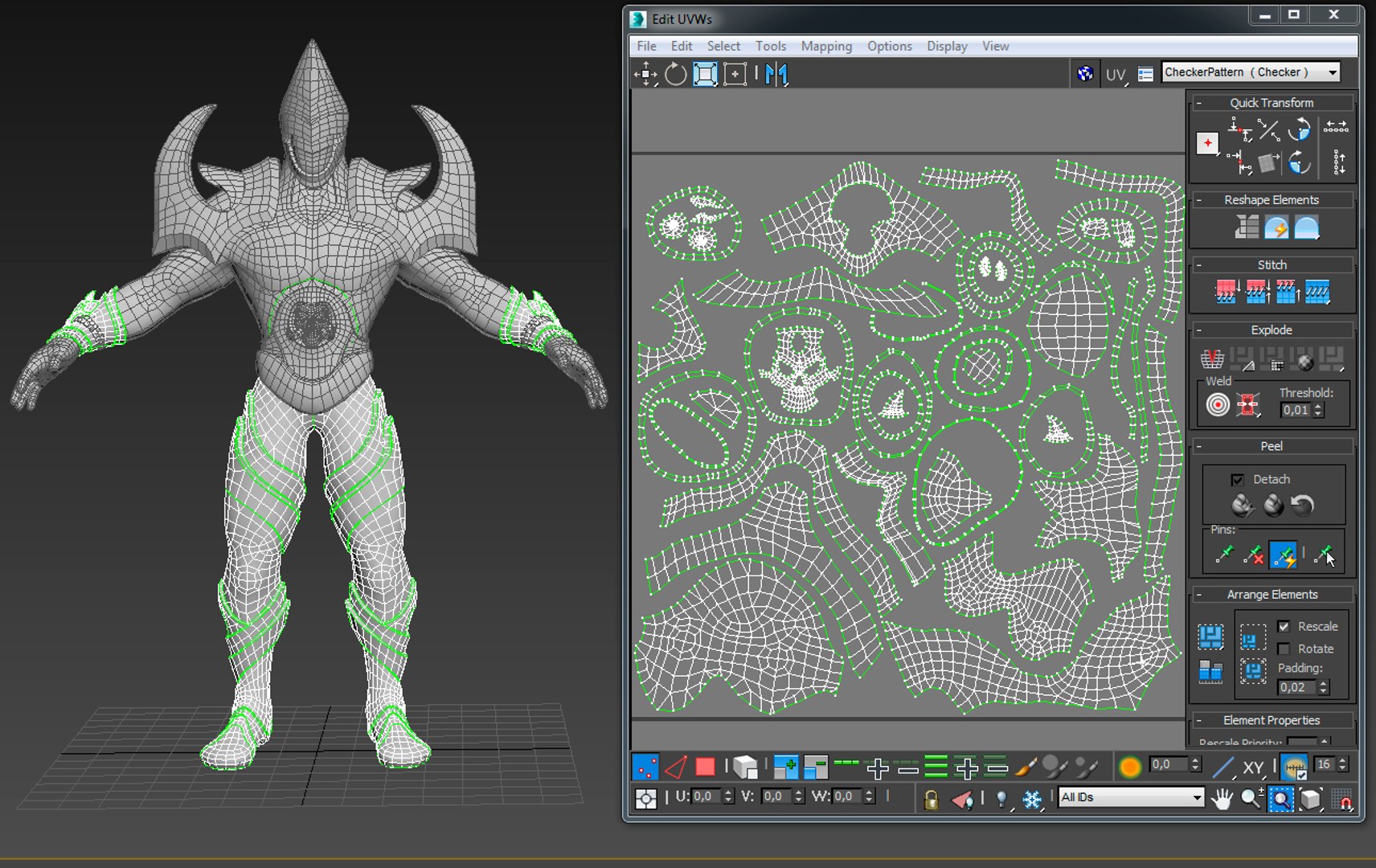1376x868 pixels.
Task: Click the Pack Custom icon in Arrange Elements
Action: coord(1210,637)
